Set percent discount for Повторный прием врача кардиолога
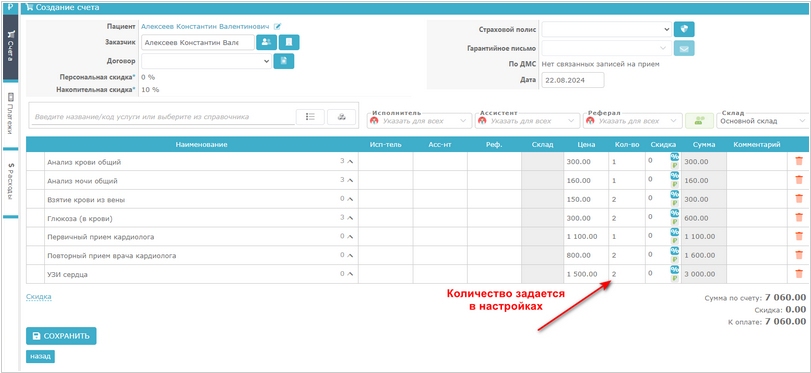The image size is (811, 373). click(674, 251)
